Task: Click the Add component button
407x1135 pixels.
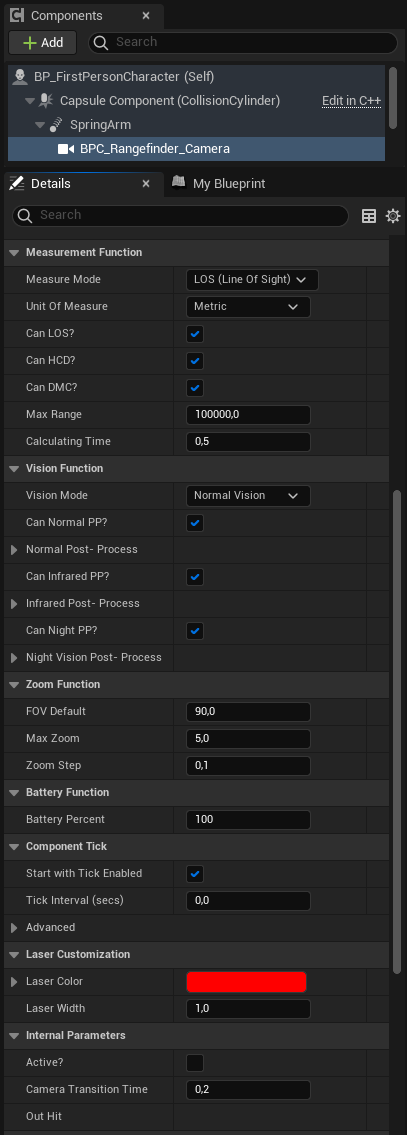Action: (x=43, y=43)
